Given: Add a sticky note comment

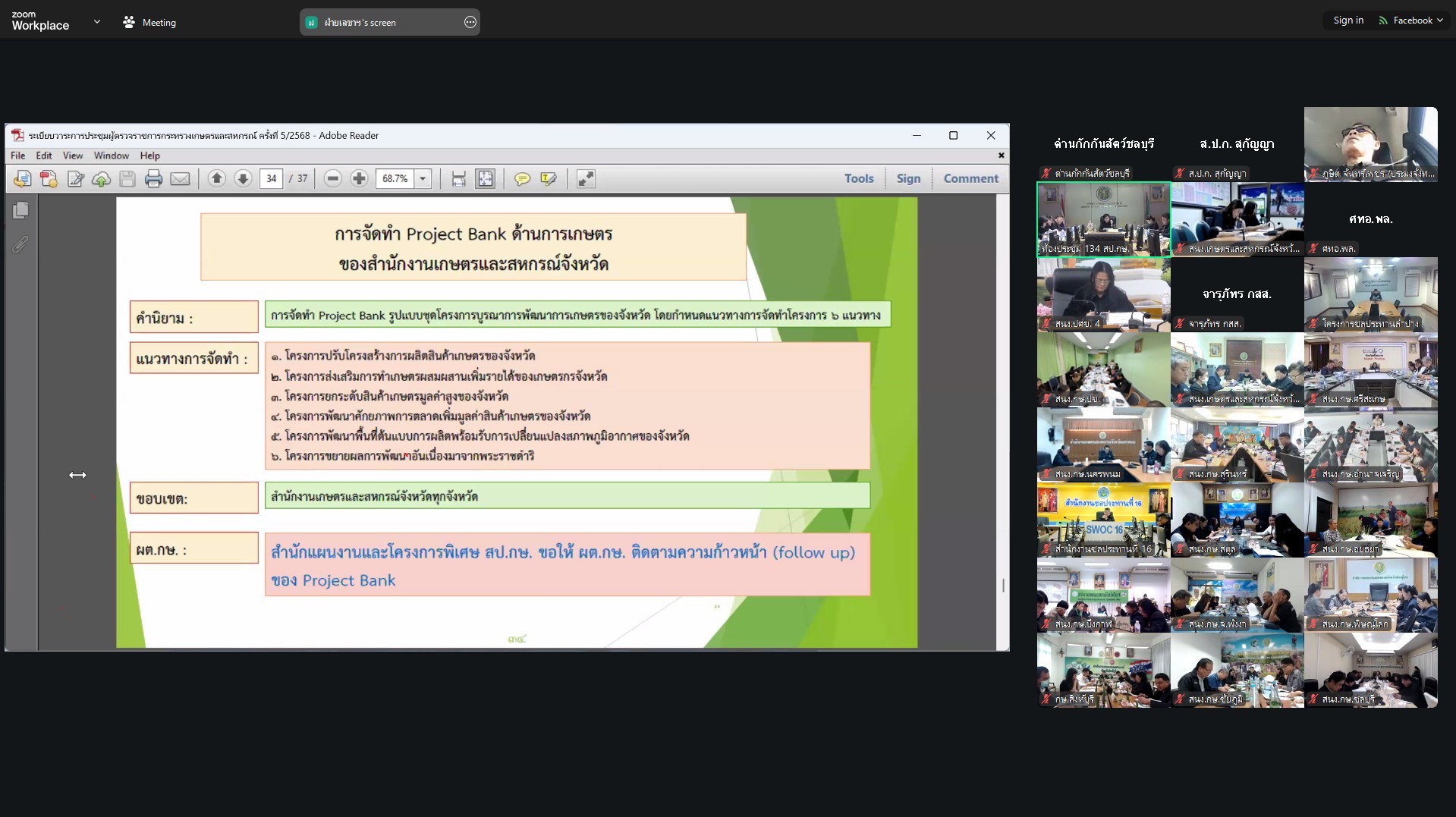Looking at the screenshot, I should 522,179.
